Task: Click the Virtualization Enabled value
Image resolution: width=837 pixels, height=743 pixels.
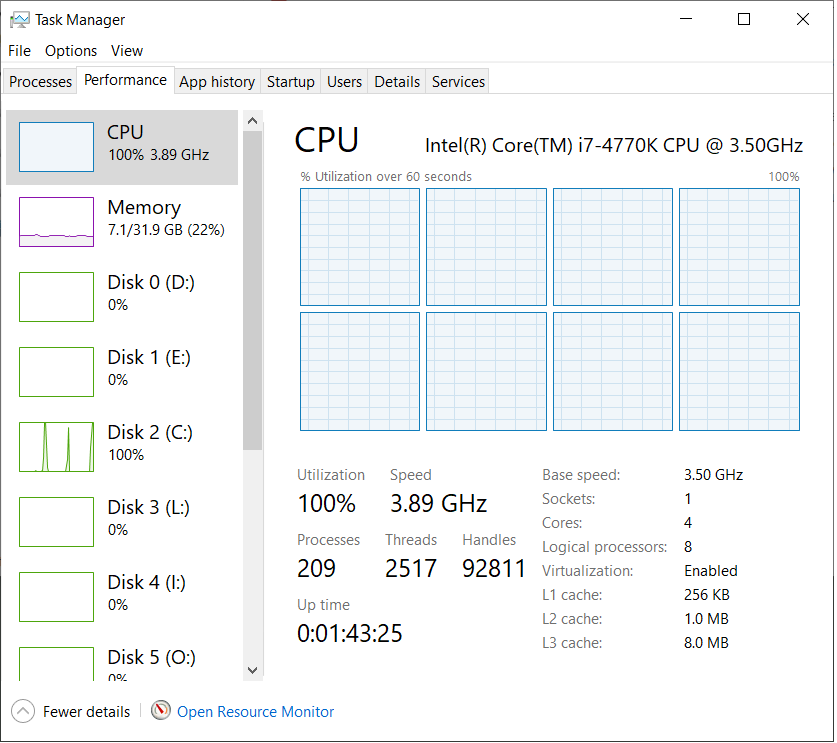Action: point(713,572)
